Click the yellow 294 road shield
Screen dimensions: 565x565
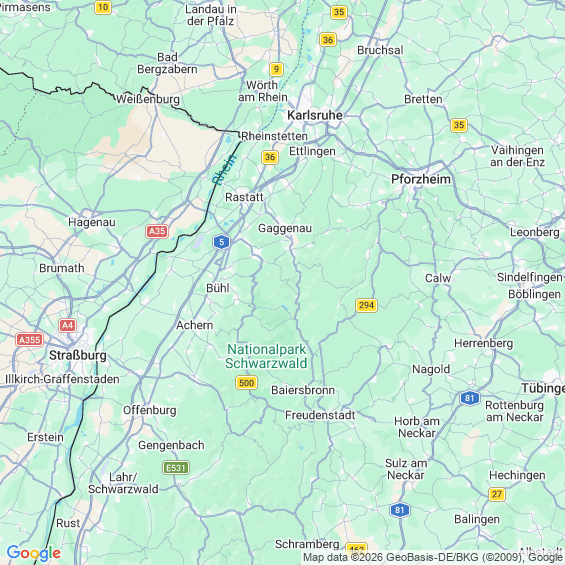pos(366,305)
